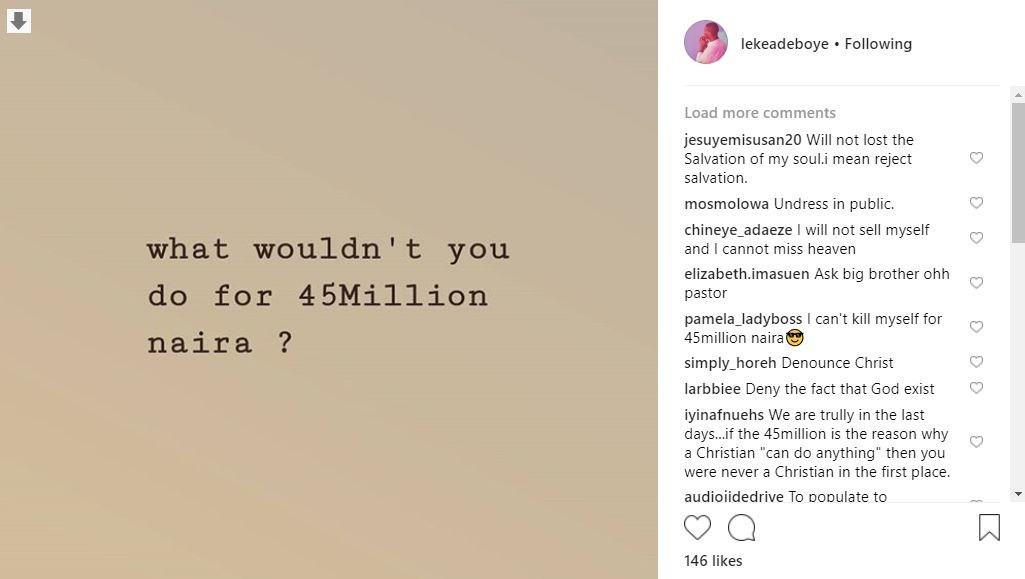This screenshot has height=579, width=1025.
Task: Open mosmolowa commenter profile
Action: [x=726, y=204]
